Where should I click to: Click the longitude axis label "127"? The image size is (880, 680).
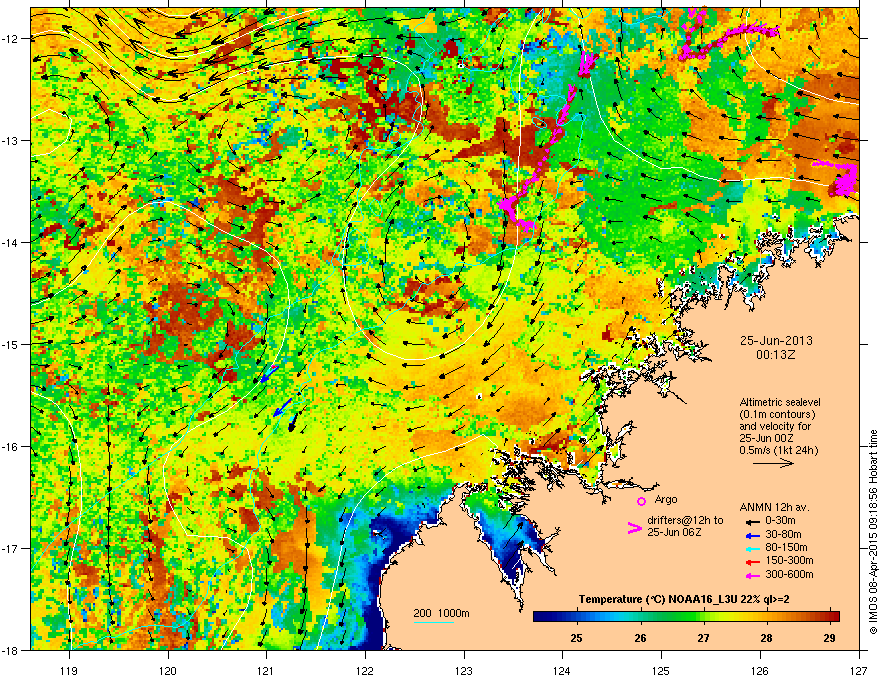click(x=859, y=670)
